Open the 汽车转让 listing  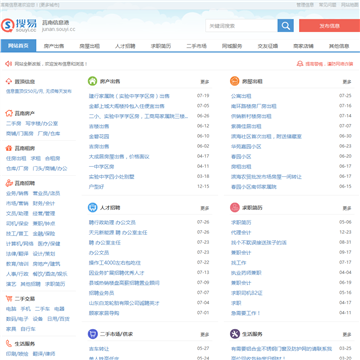[99, 349]
